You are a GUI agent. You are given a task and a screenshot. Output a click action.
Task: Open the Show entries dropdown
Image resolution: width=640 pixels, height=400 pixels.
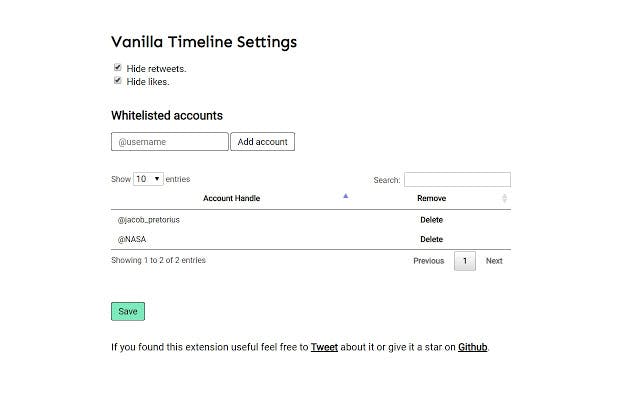[x=148, y=179]
